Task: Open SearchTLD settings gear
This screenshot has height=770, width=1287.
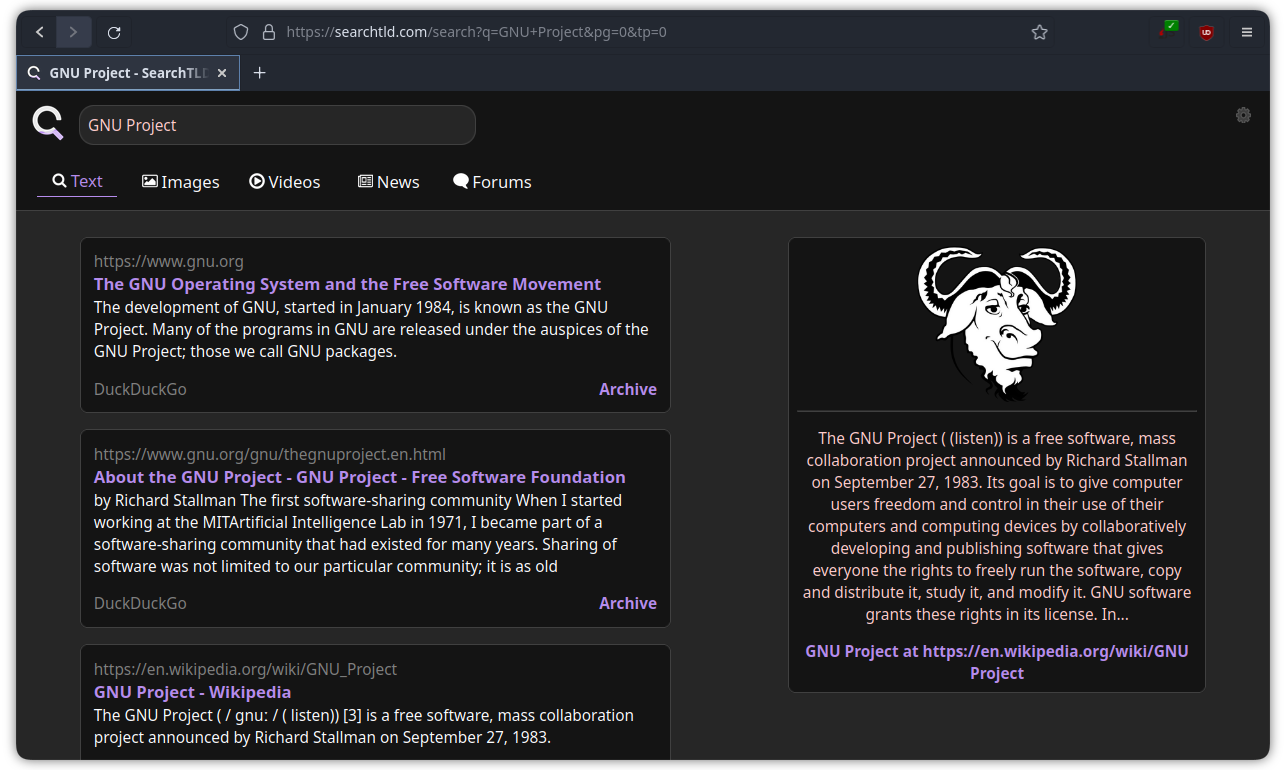Action: point(1243,115)
